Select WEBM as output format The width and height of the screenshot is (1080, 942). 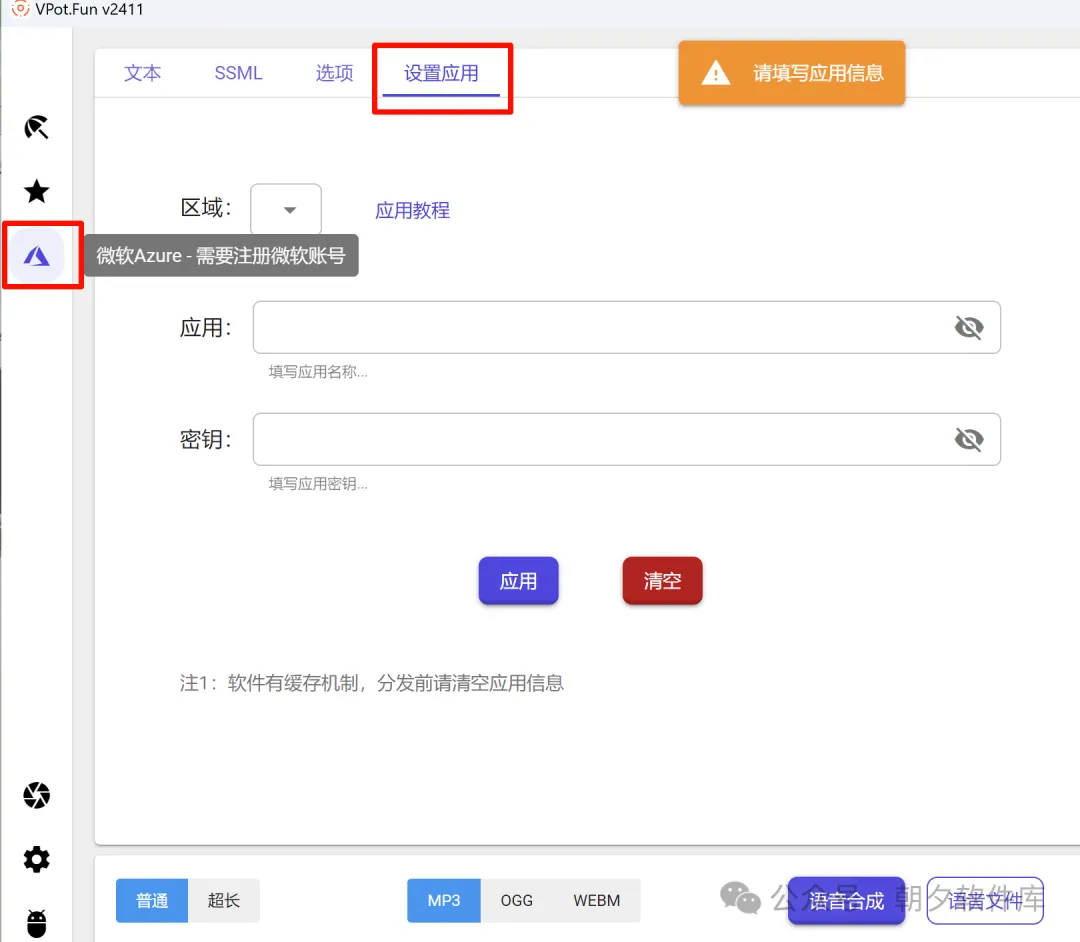pos(597,900)
